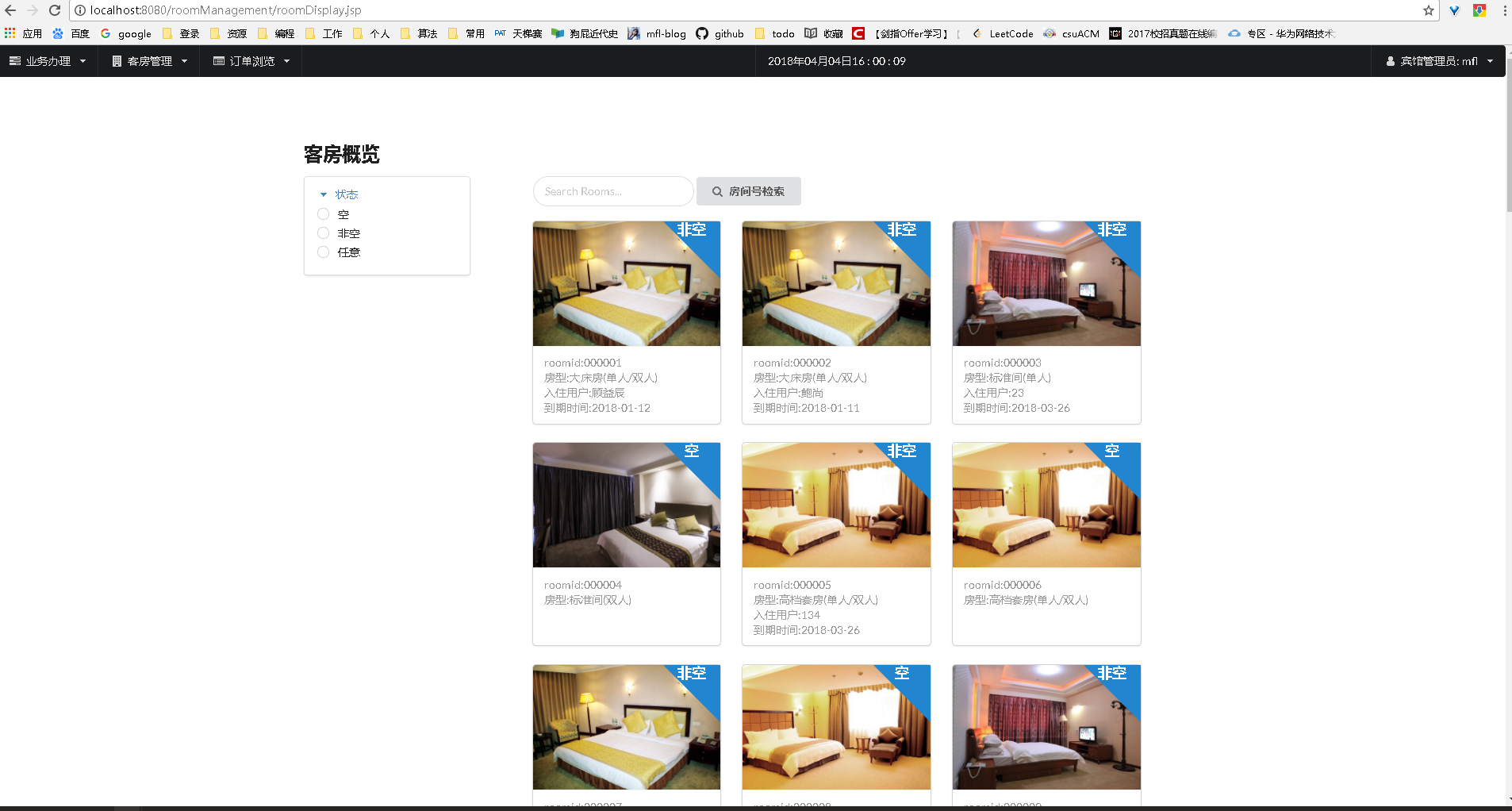Open the 百度 bookmark
Screen dimensions: 1512x811
click(71, 33)
